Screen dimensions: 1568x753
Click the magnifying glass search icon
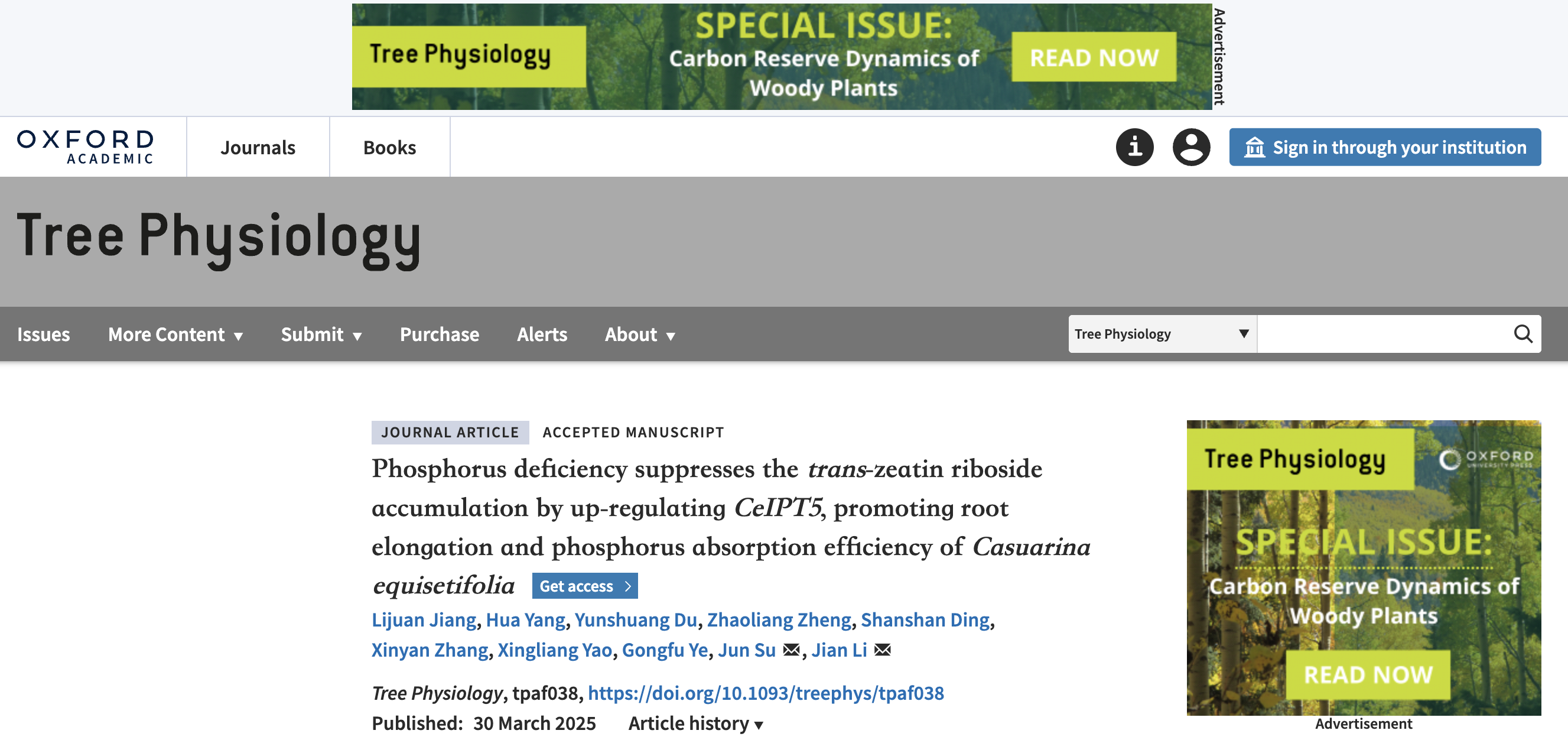tap(1523, 333)
